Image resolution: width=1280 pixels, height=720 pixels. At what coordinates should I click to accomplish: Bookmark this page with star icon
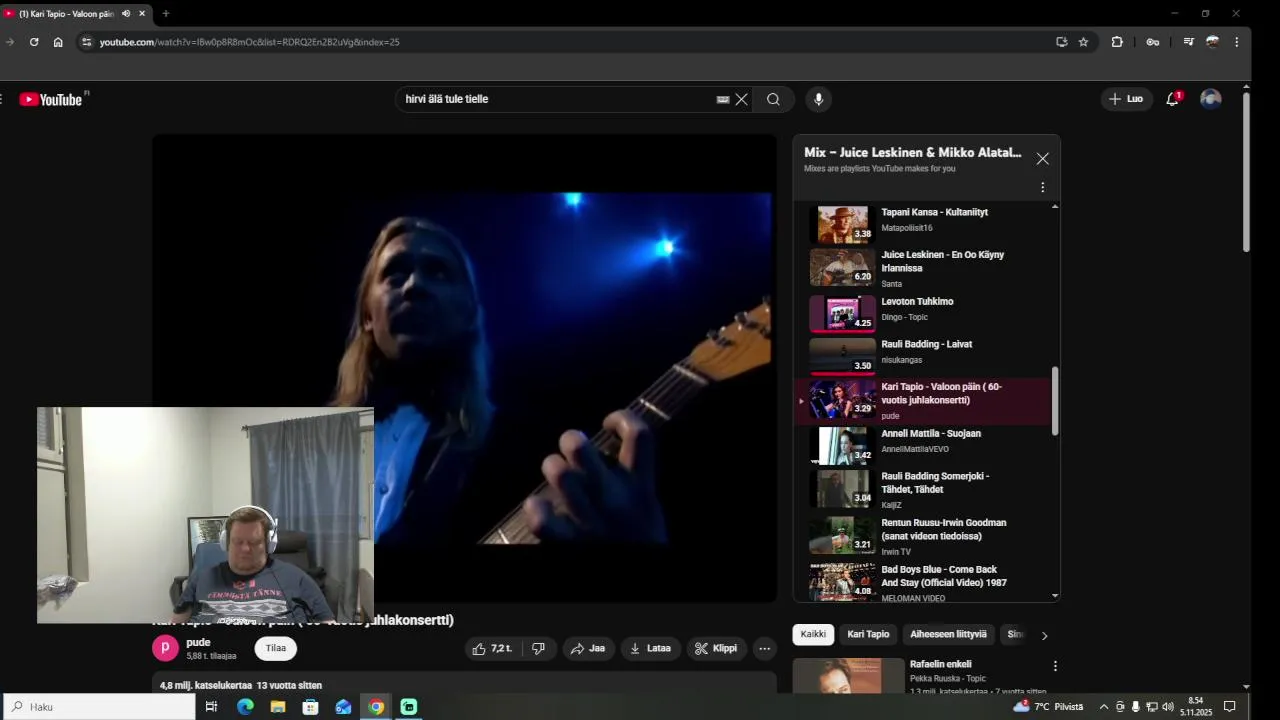click(1083, 42)
